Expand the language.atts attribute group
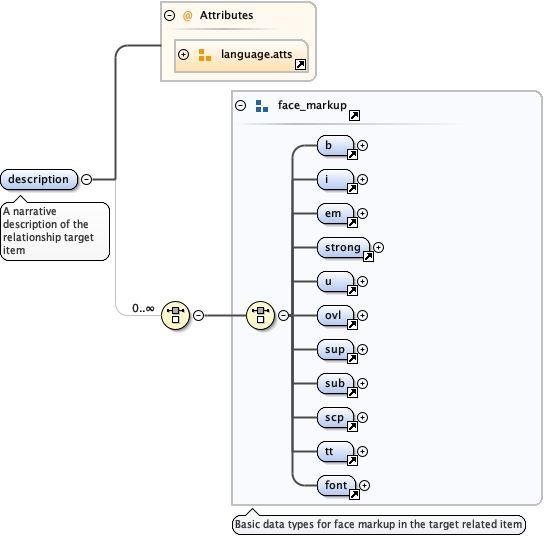This screenshot has width=560, height=538. [183, 55]
